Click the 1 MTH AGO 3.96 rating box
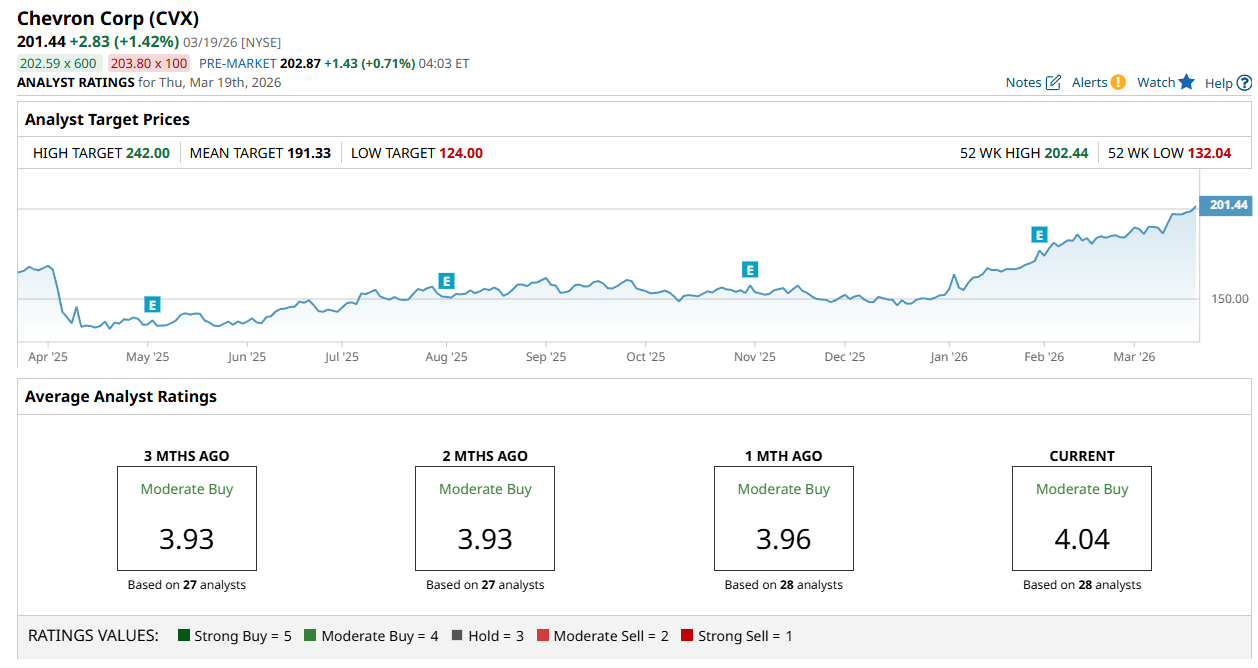Image resolution: width=1258 pixels, height=668 pixels. point(784,518)
